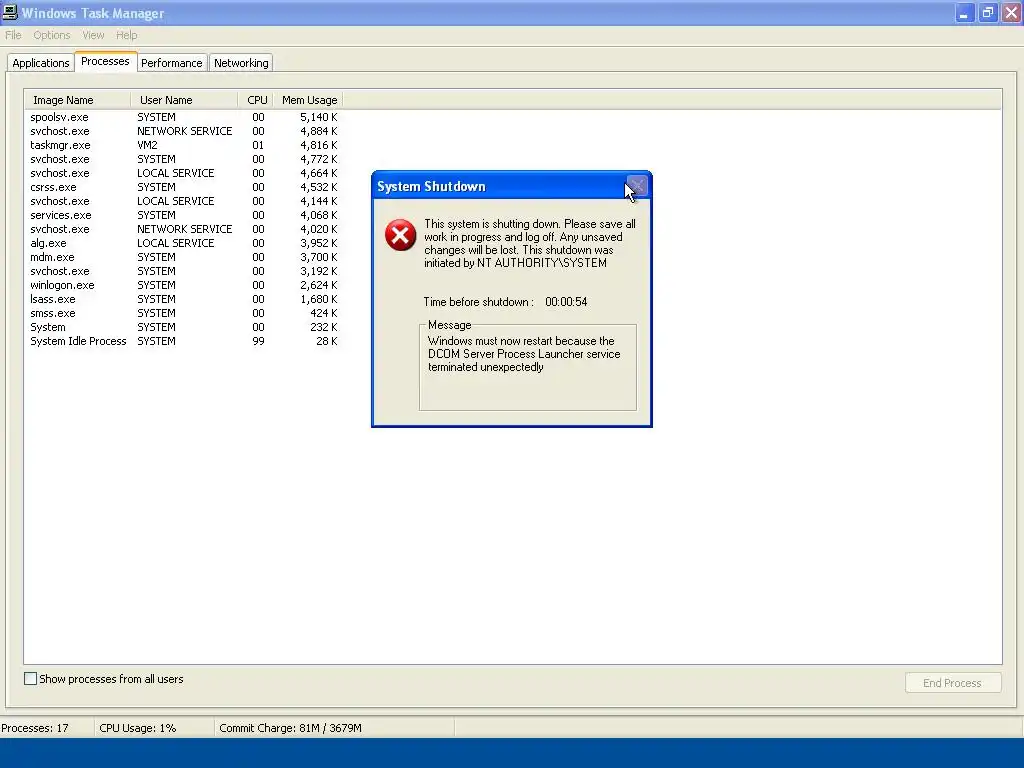Open the File menu
Viewport: 1024px width, 768px height.
(x=13, y=35)
